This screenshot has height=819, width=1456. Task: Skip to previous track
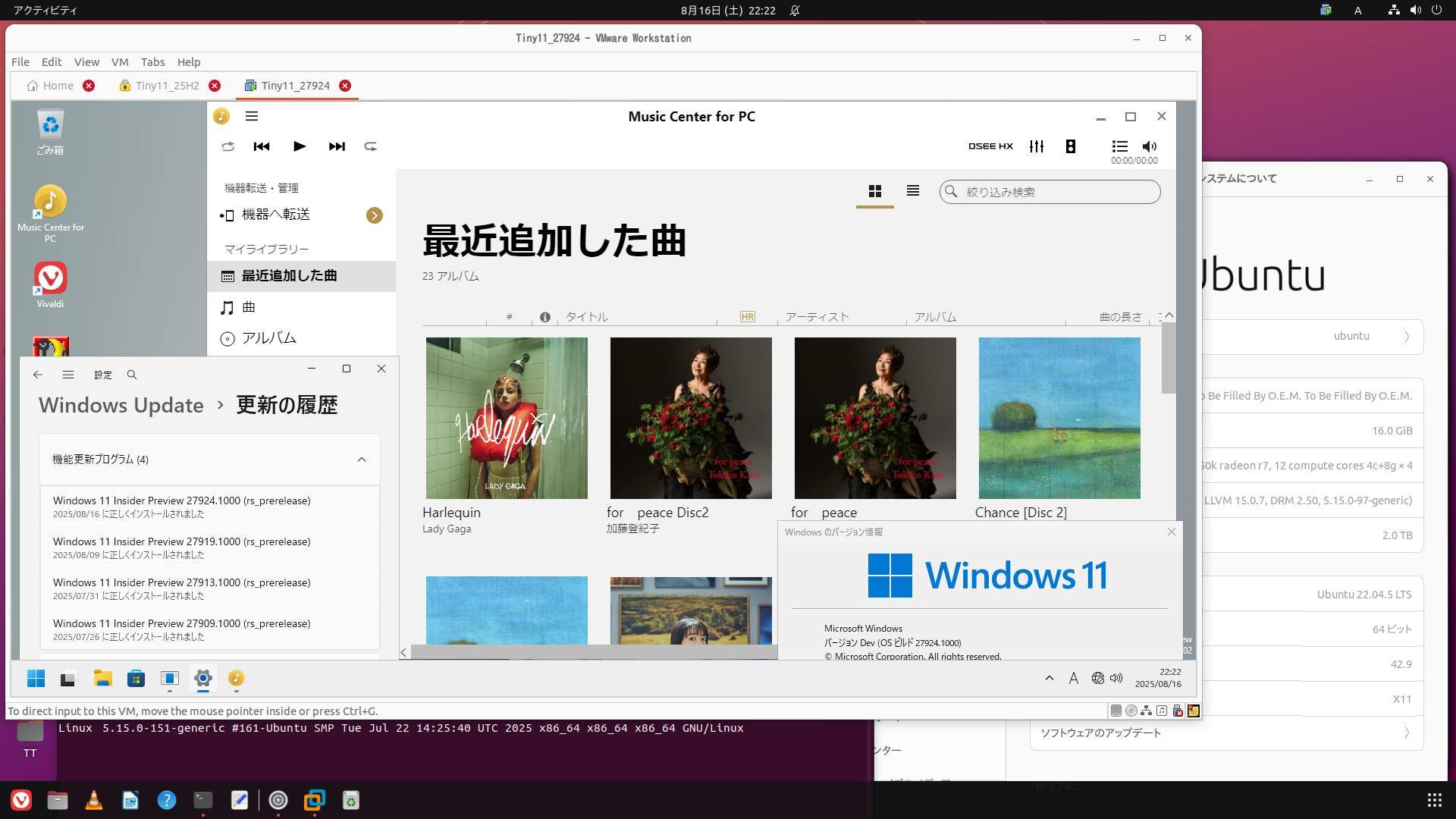coord(262,146)
